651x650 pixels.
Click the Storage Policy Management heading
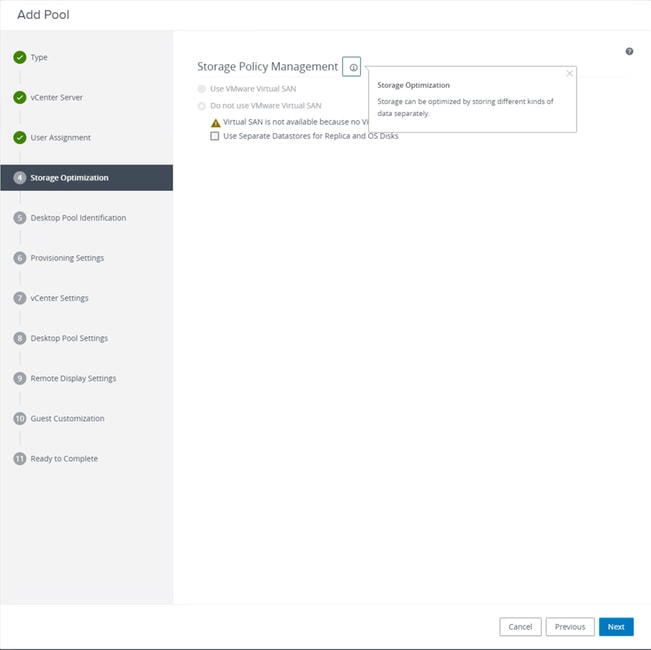267,67
